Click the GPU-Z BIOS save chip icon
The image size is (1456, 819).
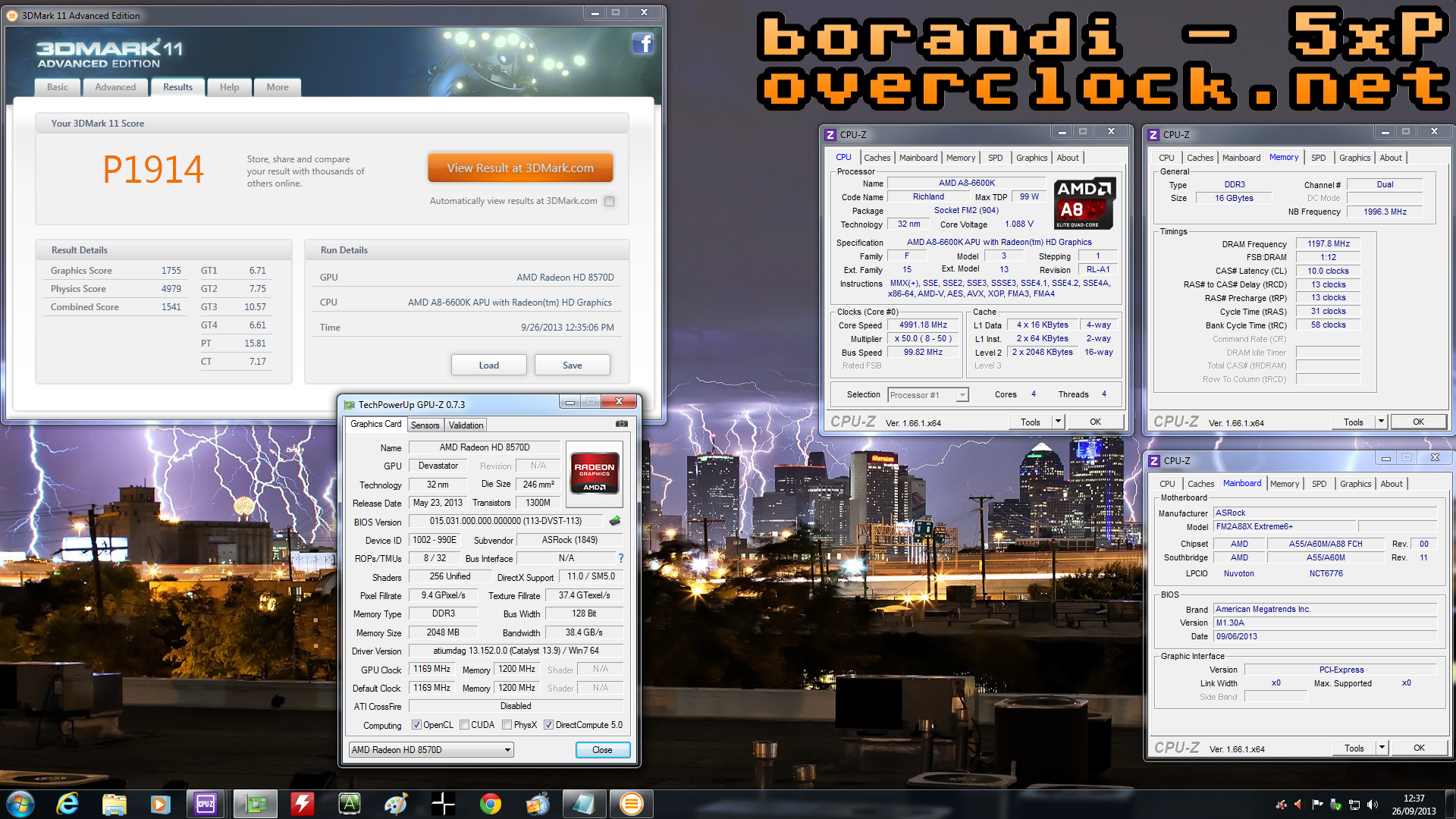tap(615, 521)
